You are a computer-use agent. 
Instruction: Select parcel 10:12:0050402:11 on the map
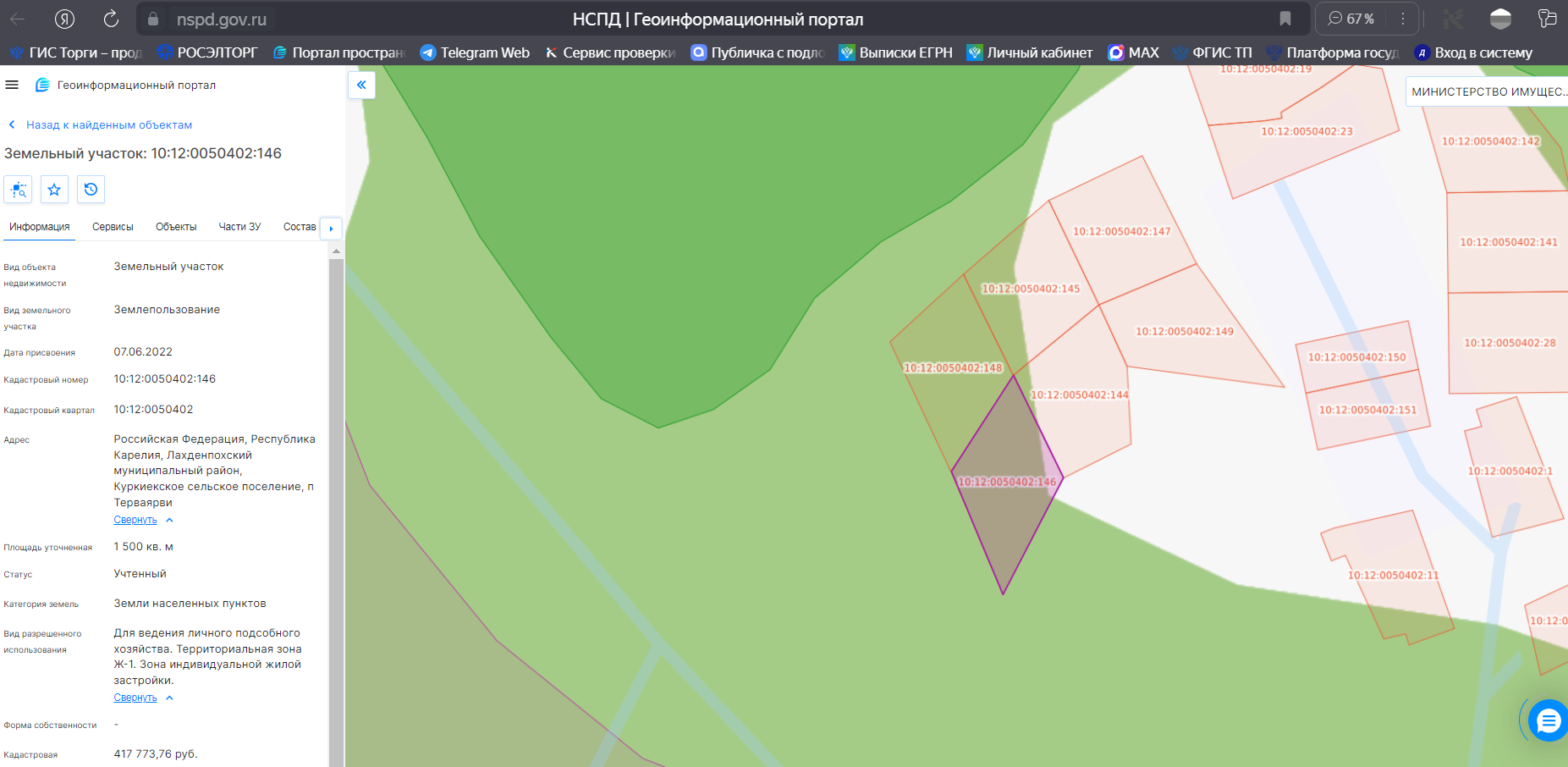tap(1393, 575)
